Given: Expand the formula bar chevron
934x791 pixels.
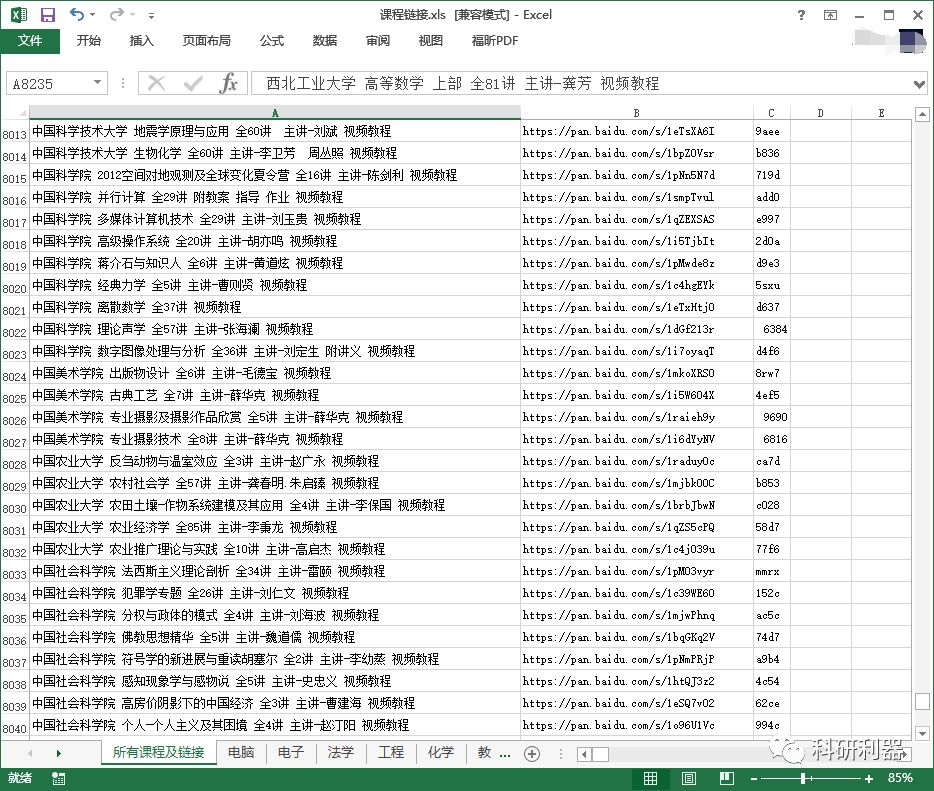Looking at the screenshot, I should 919,84.
